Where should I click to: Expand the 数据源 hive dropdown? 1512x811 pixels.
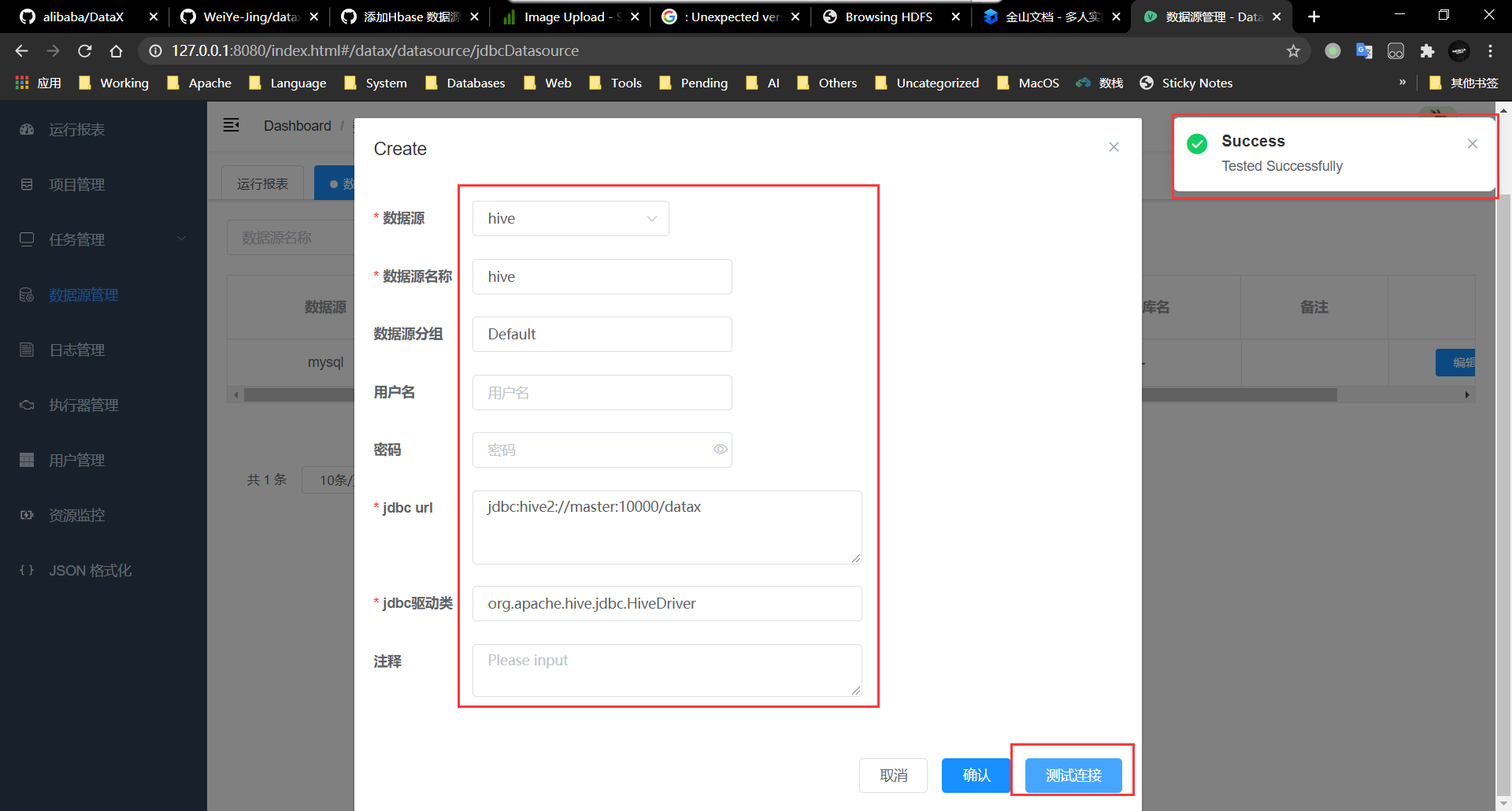tap(571, 218)
